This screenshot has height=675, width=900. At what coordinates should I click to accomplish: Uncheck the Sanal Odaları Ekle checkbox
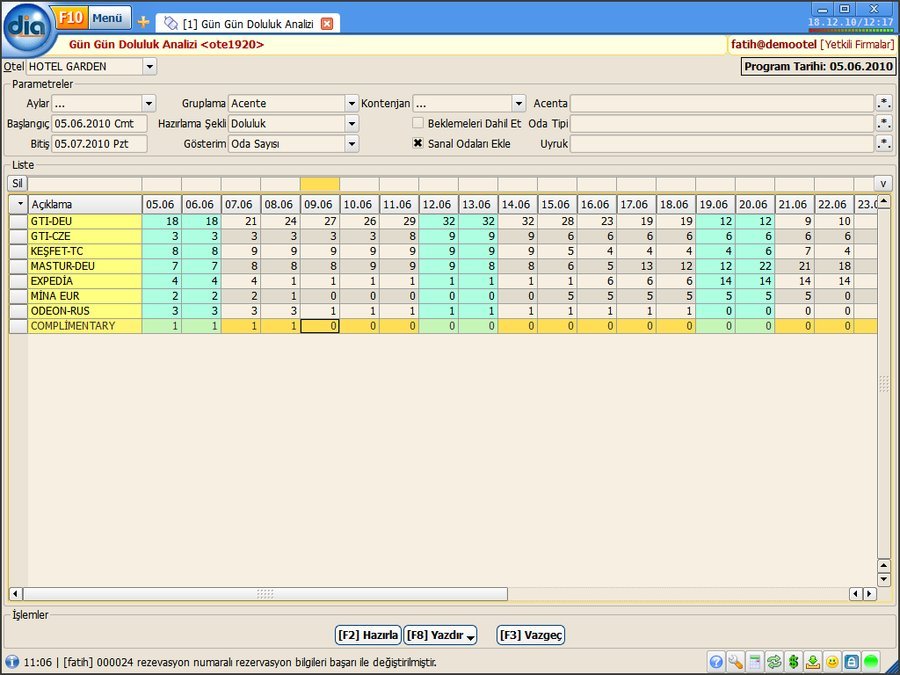(x=418, y=143)
